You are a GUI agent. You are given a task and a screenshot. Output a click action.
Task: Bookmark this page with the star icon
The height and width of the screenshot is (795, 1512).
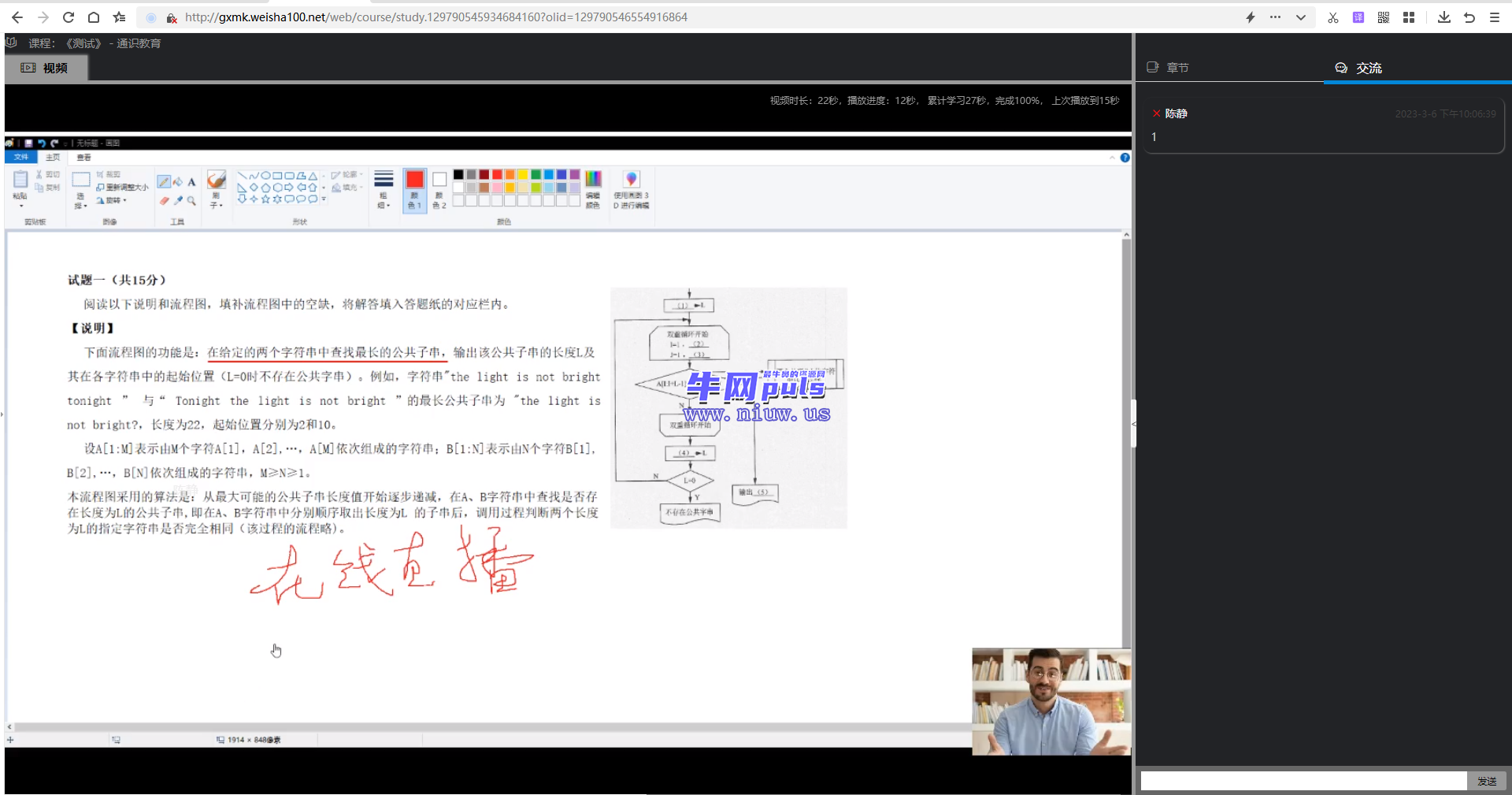(119, 17)
